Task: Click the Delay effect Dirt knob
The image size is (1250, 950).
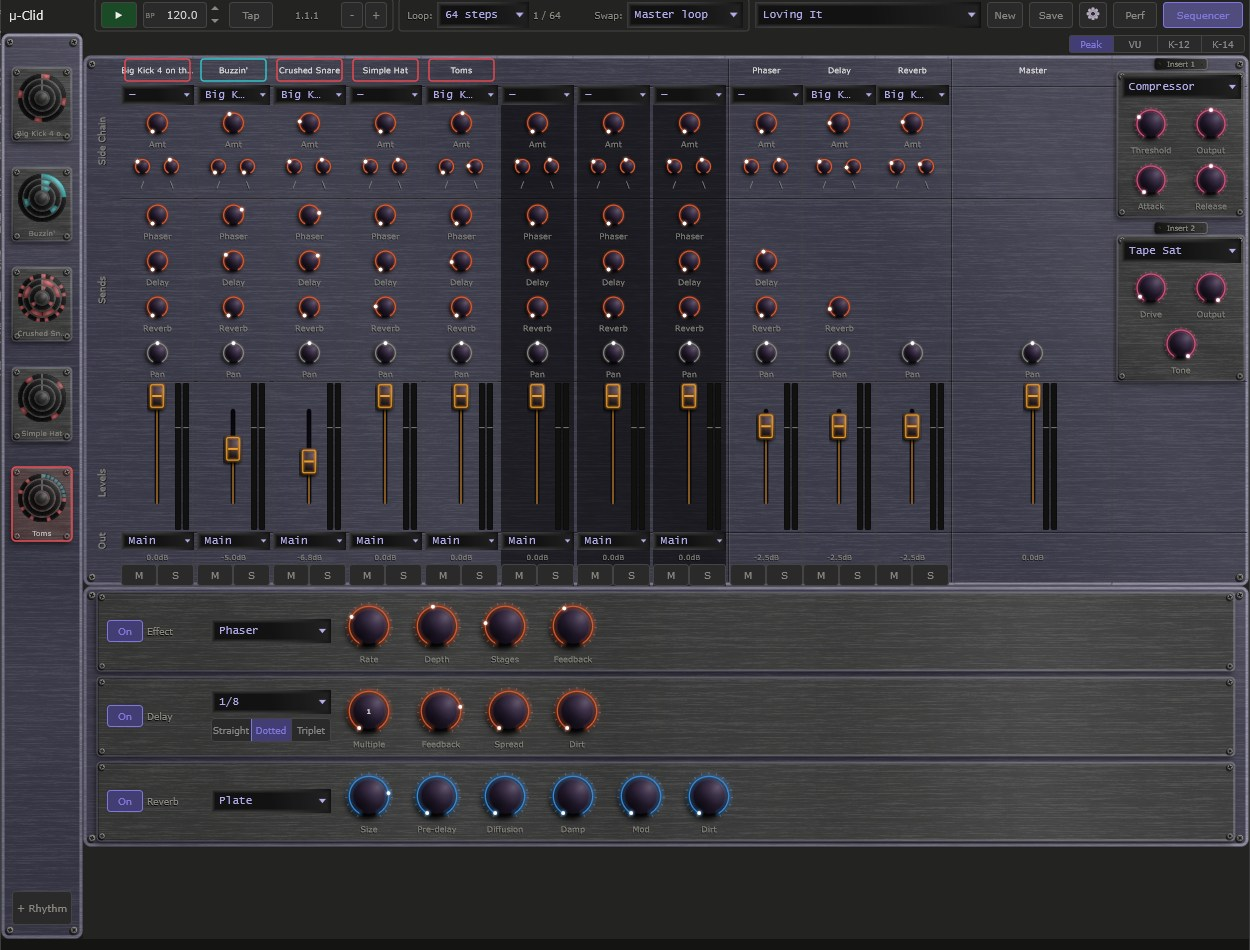Action: point(577,712)
